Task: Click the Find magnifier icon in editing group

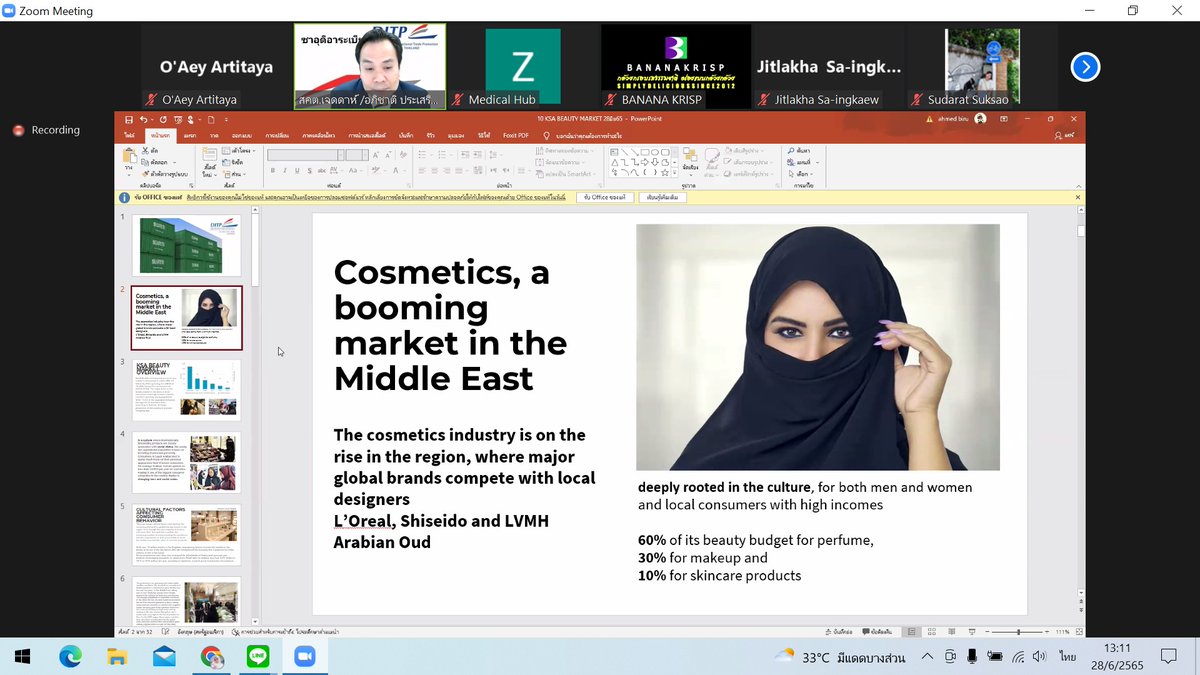Action: coord(792,150)
